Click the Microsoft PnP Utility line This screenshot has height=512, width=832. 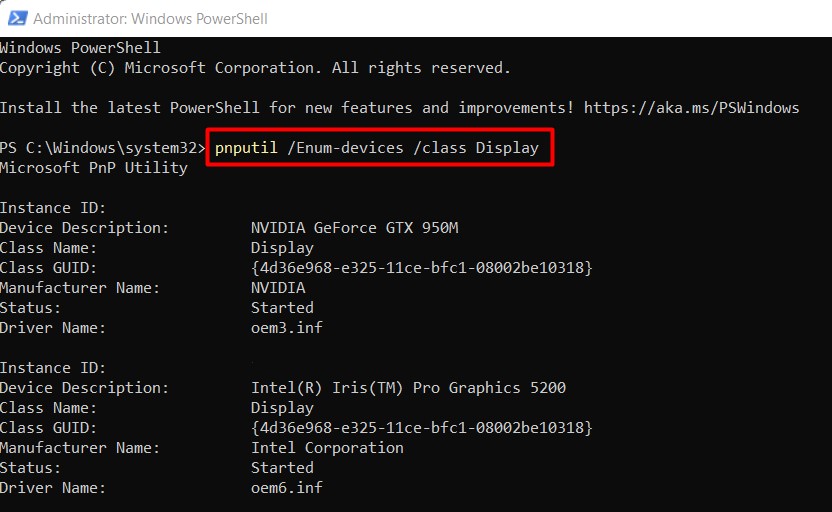tap(94, 168)
